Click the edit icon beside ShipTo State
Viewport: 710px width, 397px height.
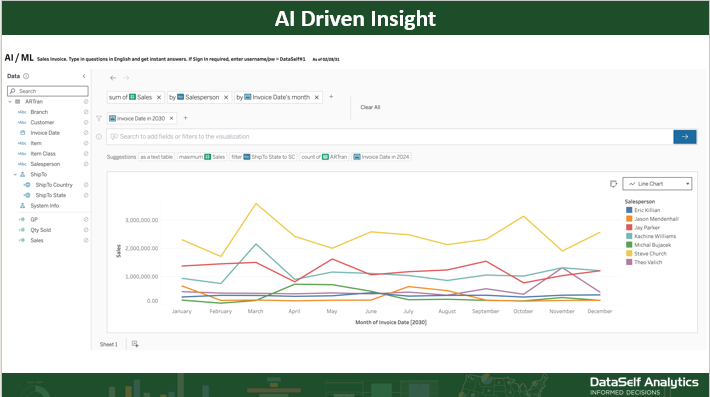(86, 196)
